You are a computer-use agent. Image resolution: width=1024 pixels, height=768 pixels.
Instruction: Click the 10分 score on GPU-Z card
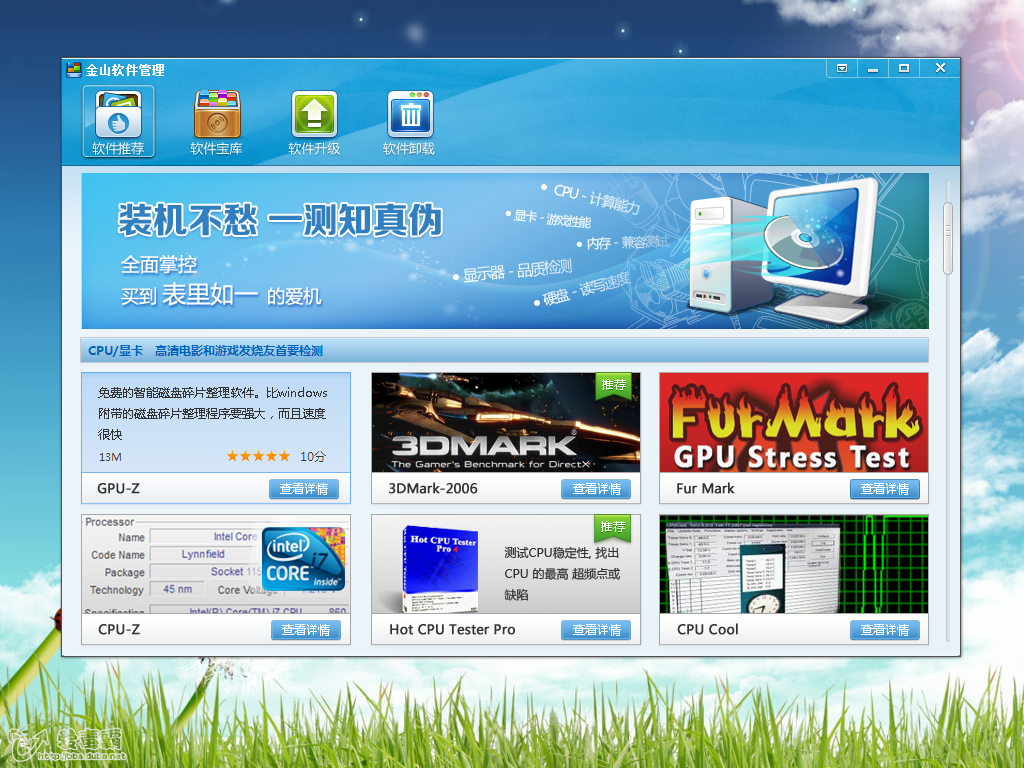pos(313,456)
